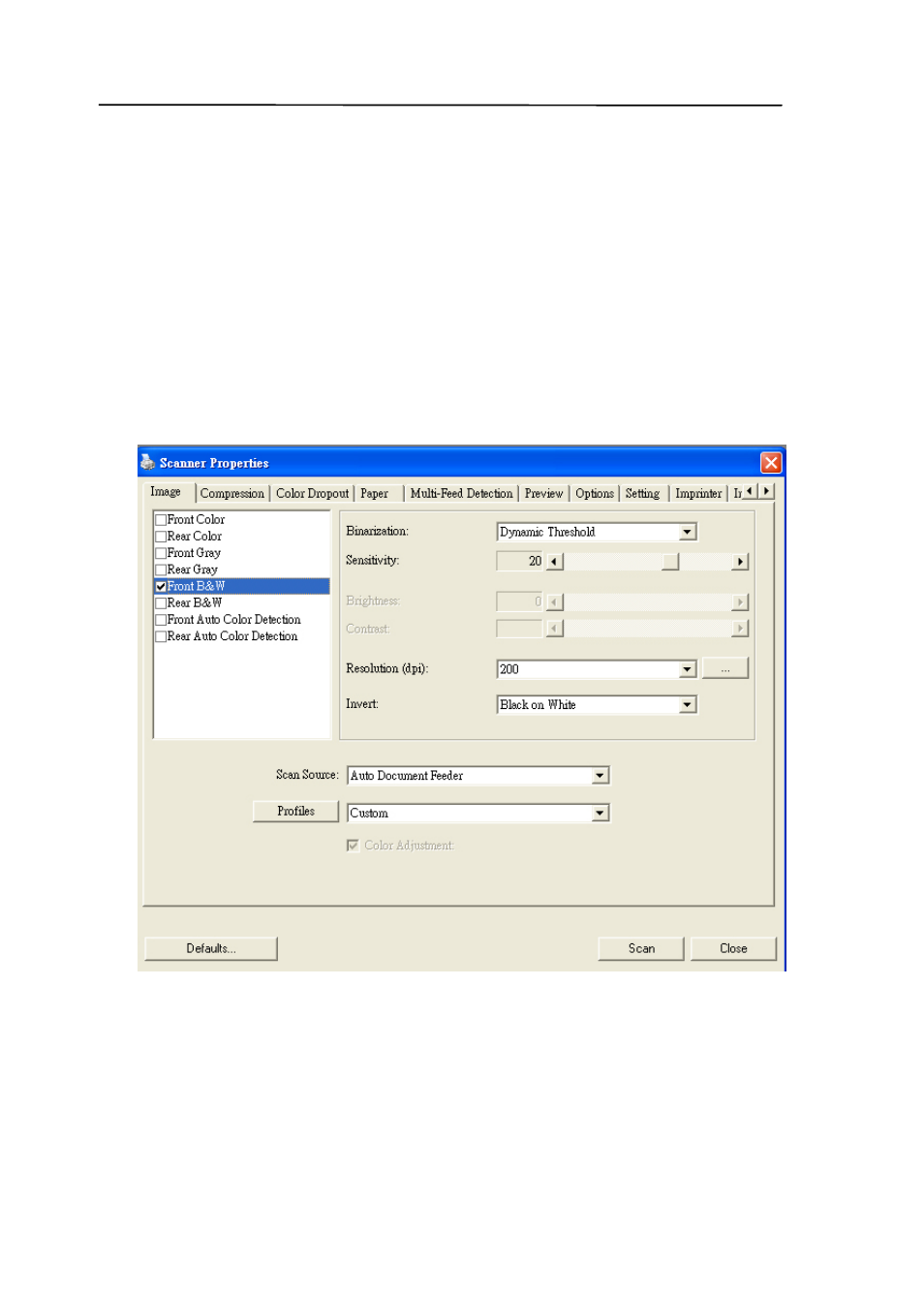Open the Binarization dropdown
The height and width of the screenshot is (1294, 924).
click(688, 532)
